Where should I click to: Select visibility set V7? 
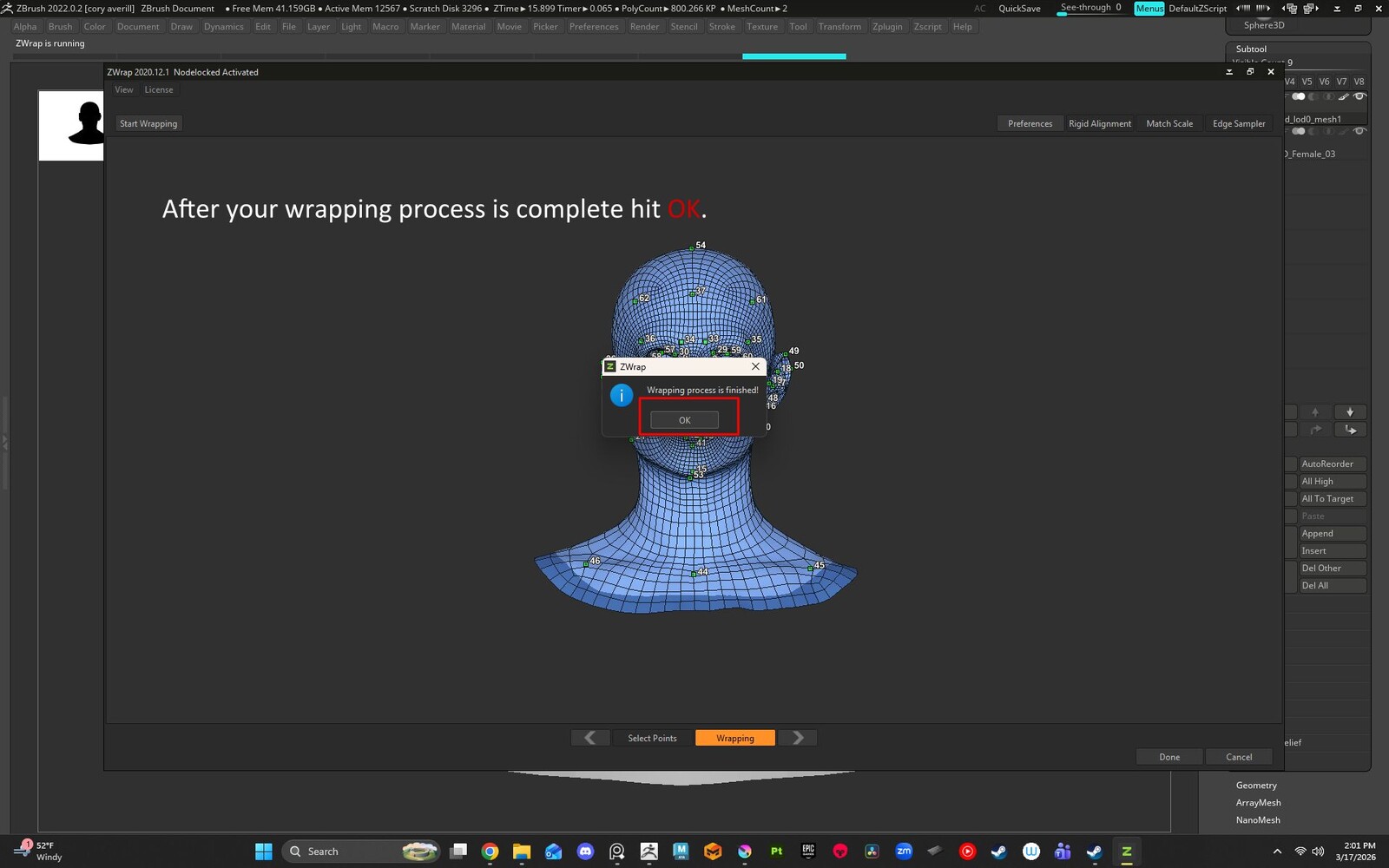pyautogui.click(x=1341, y=82)
